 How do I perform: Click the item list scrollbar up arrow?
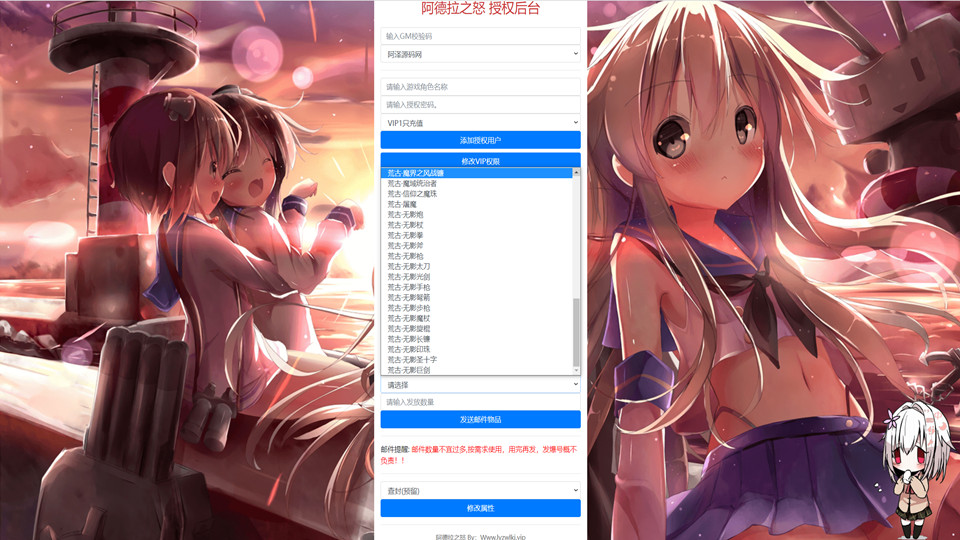[x=576, y=173]
